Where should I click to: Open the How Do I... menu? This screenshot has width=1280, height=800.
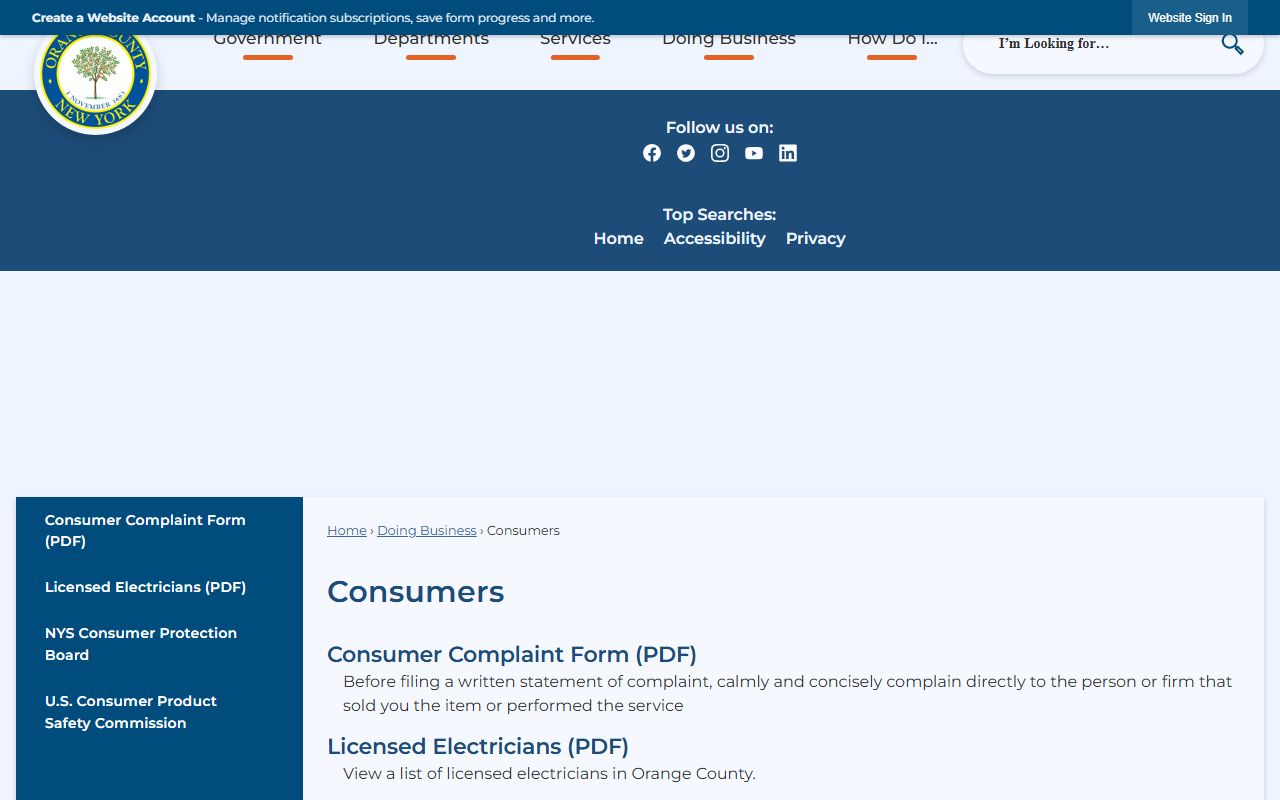(x=892, y=42)
